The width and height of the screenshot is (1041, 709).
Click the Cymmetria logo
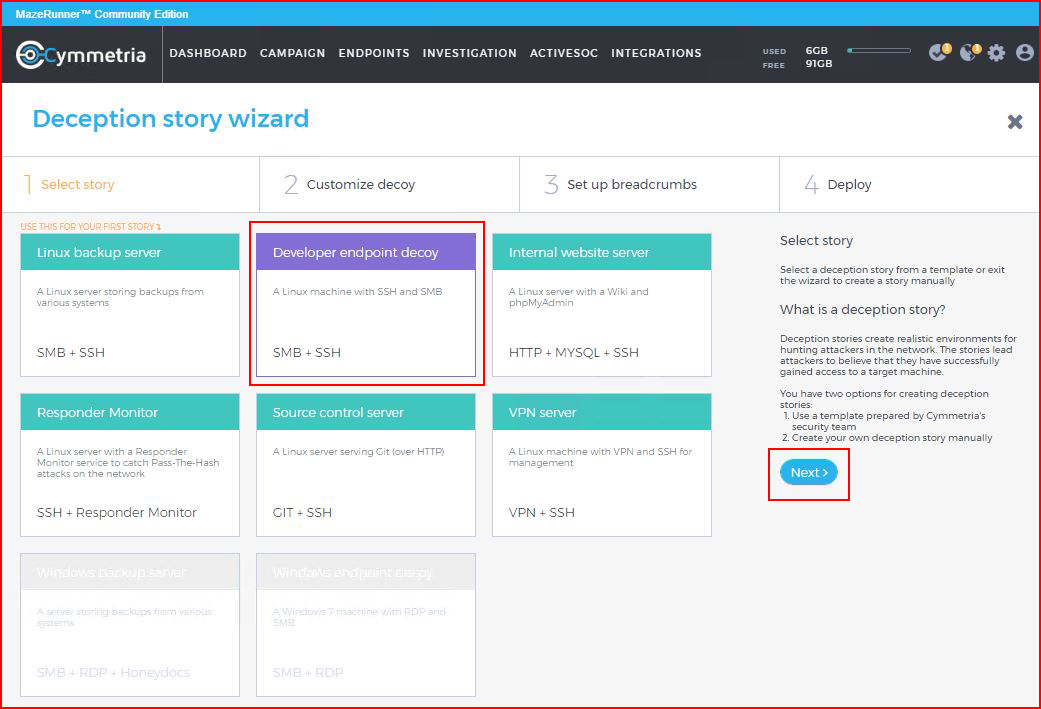(81, 54)
